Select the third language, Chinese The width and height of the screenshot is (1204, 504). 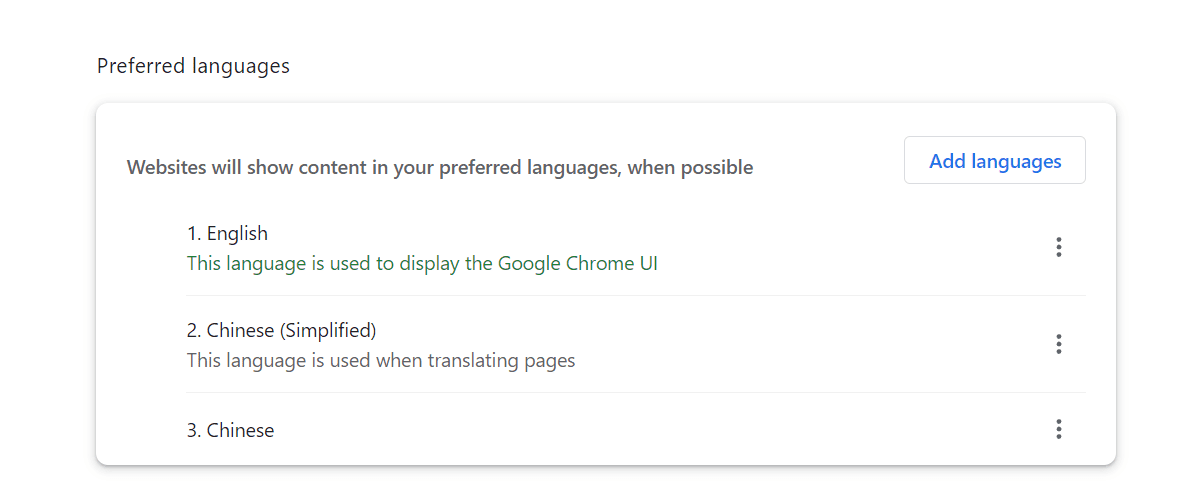(x=240, y=431)
